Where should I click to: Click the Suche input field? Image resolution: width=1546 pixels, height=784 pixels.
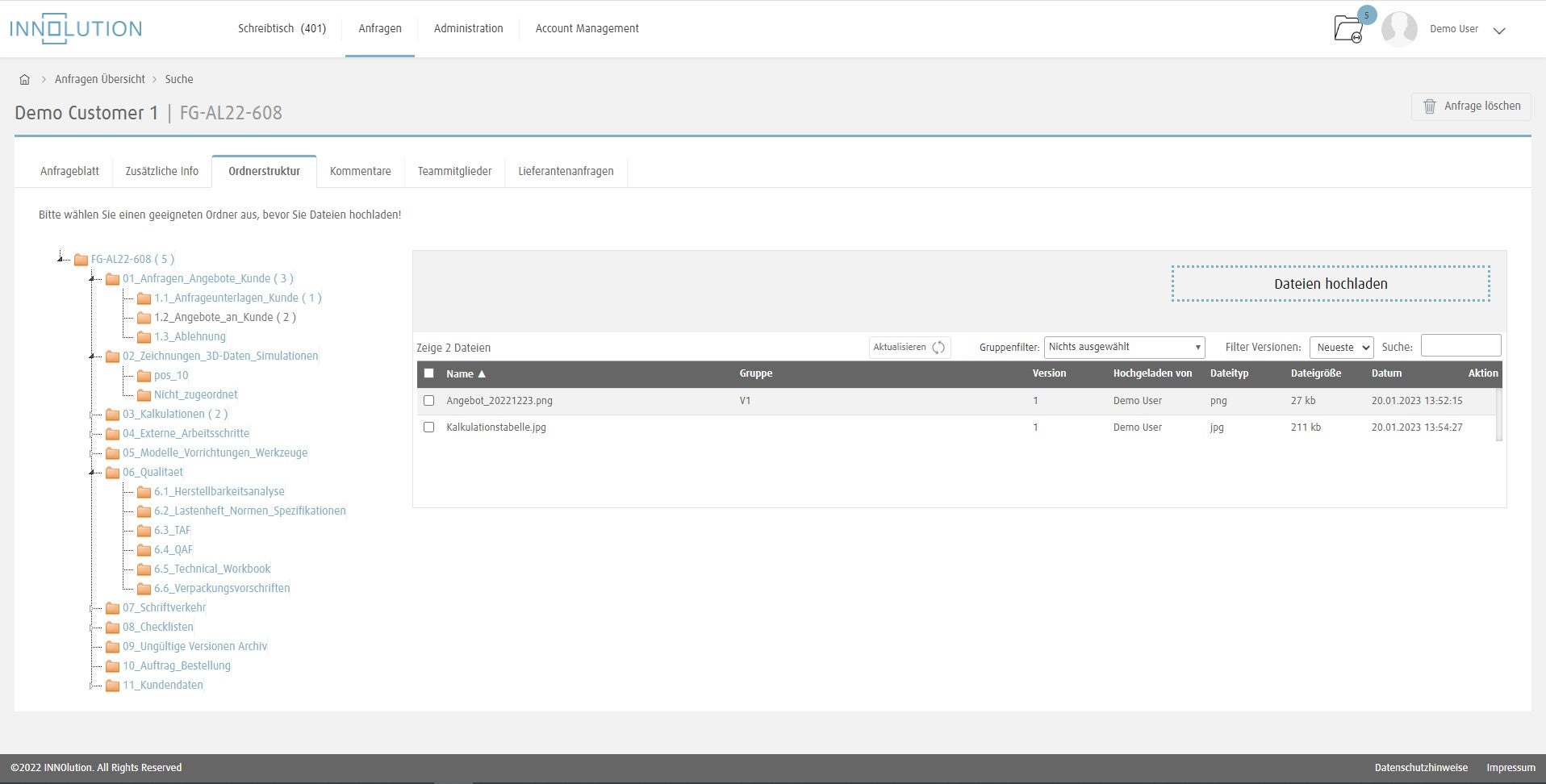[1460, 346]
